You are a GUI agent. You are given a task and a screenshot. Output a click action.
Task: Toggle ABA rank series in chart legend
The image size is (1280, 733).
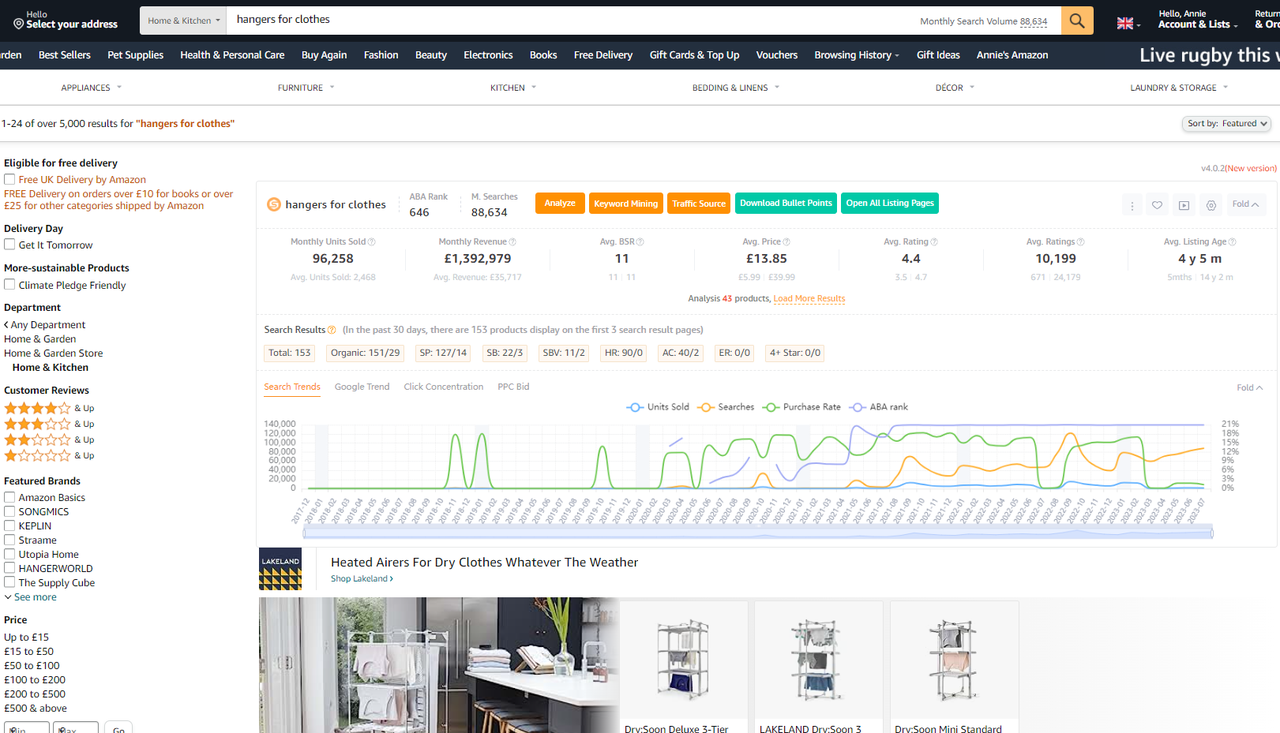pyautogui.click(x=878, y=407)
